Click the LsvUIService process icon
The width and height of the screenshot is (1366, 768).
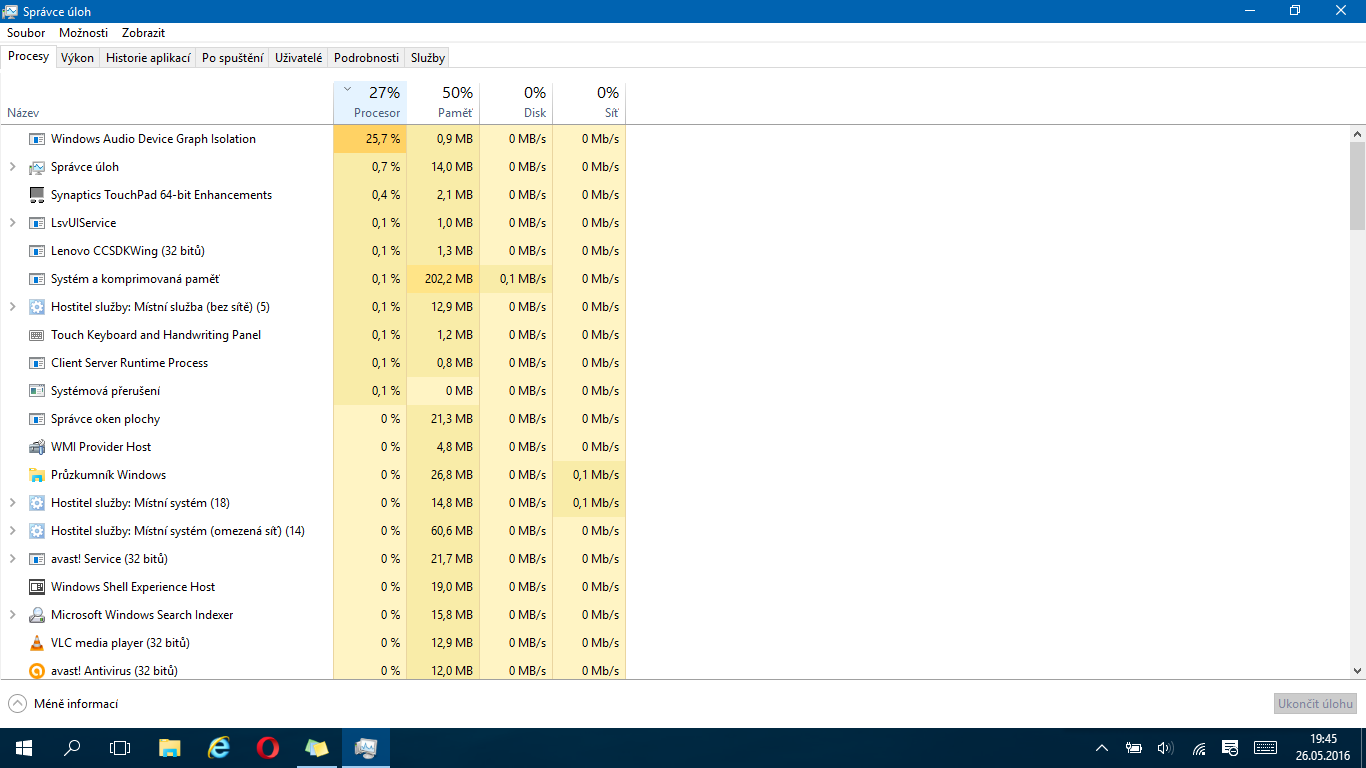[37, 223]
